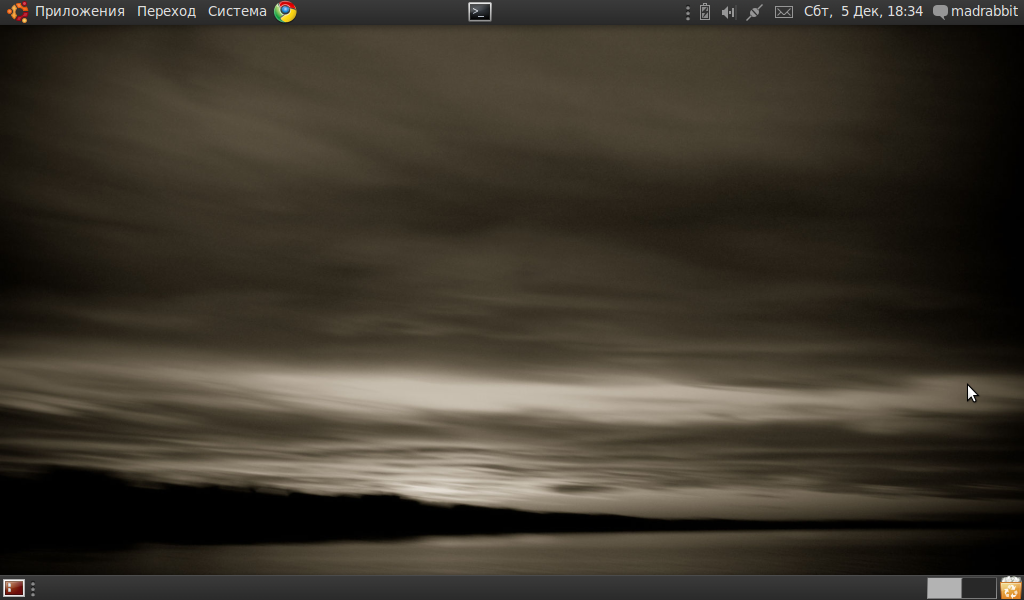Viewport: 1024px width, 600px height.
Task: Click the network connection plug icon
Action: [x=755, y=12]
